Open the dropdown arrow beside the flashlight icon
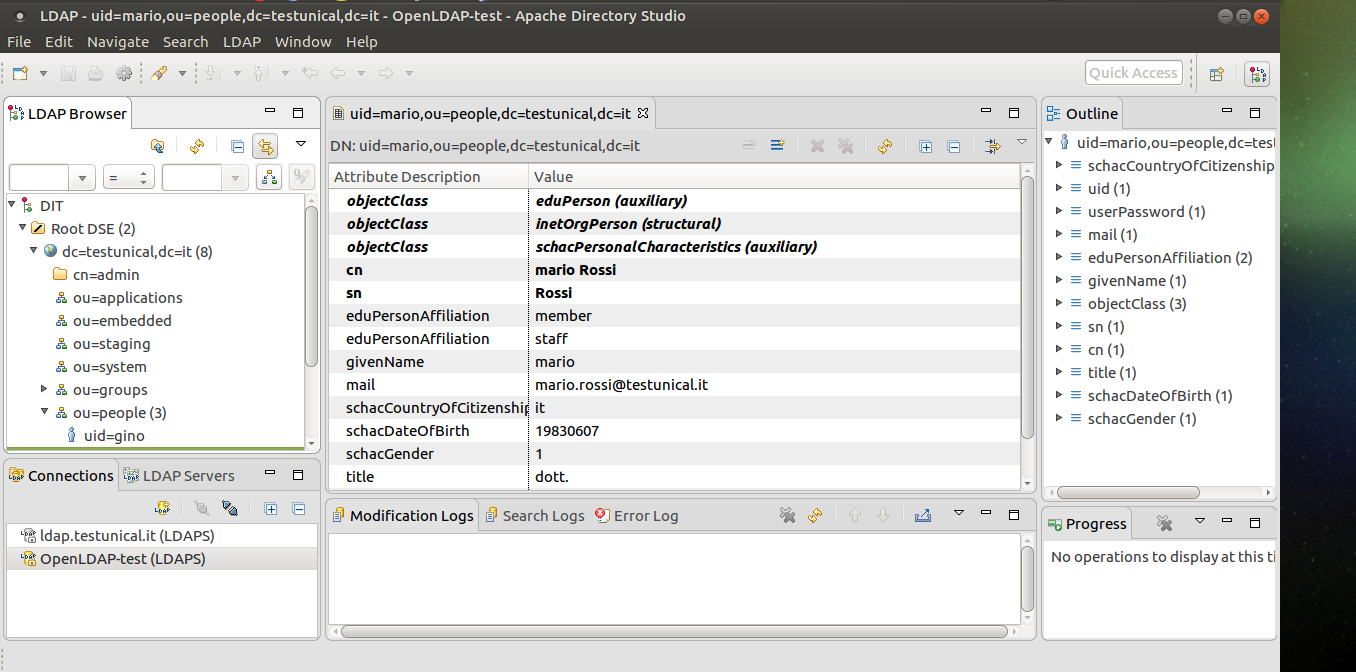1356x672 pixels. pos(182,73)
